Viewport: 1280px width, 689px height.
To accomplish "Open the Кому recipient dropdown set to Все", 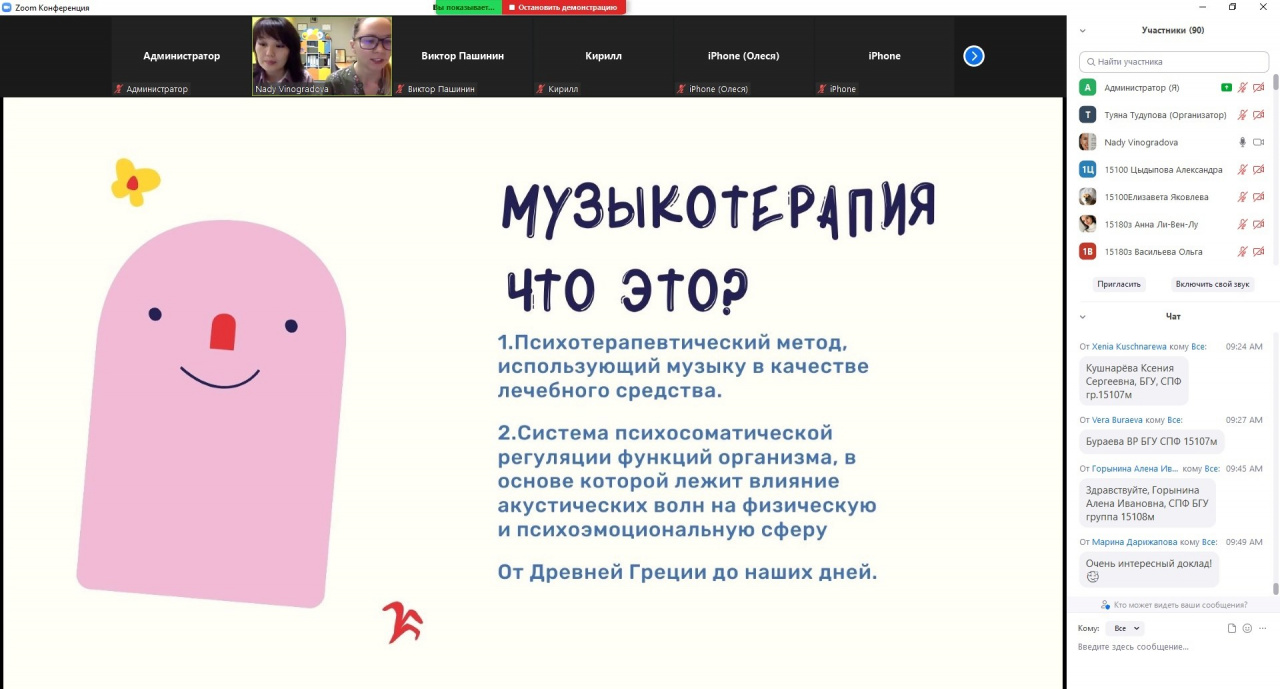I will click(x=1125, y=629).
